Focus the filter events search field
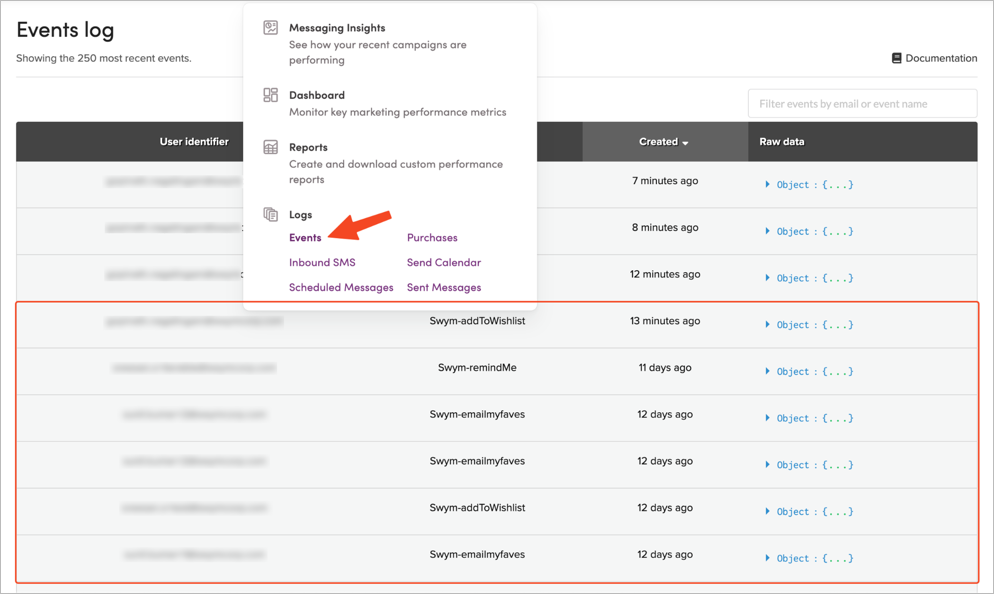Screen dimensions: 994x594 (862, 103)
